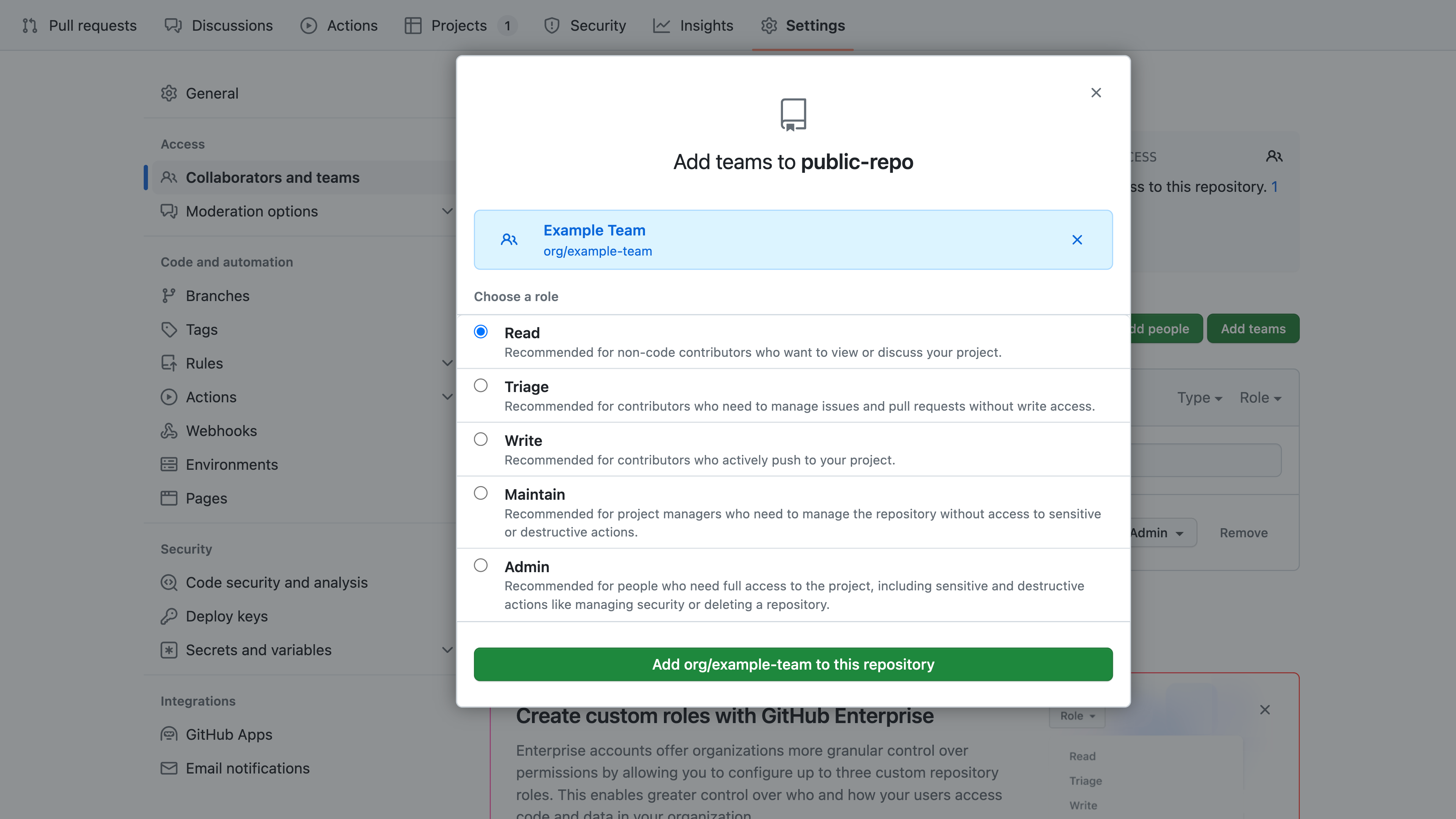Screen dimensions: 1456x819
Task: Click the Pages icon in the sidebar
Action: [x=169, y=498]
